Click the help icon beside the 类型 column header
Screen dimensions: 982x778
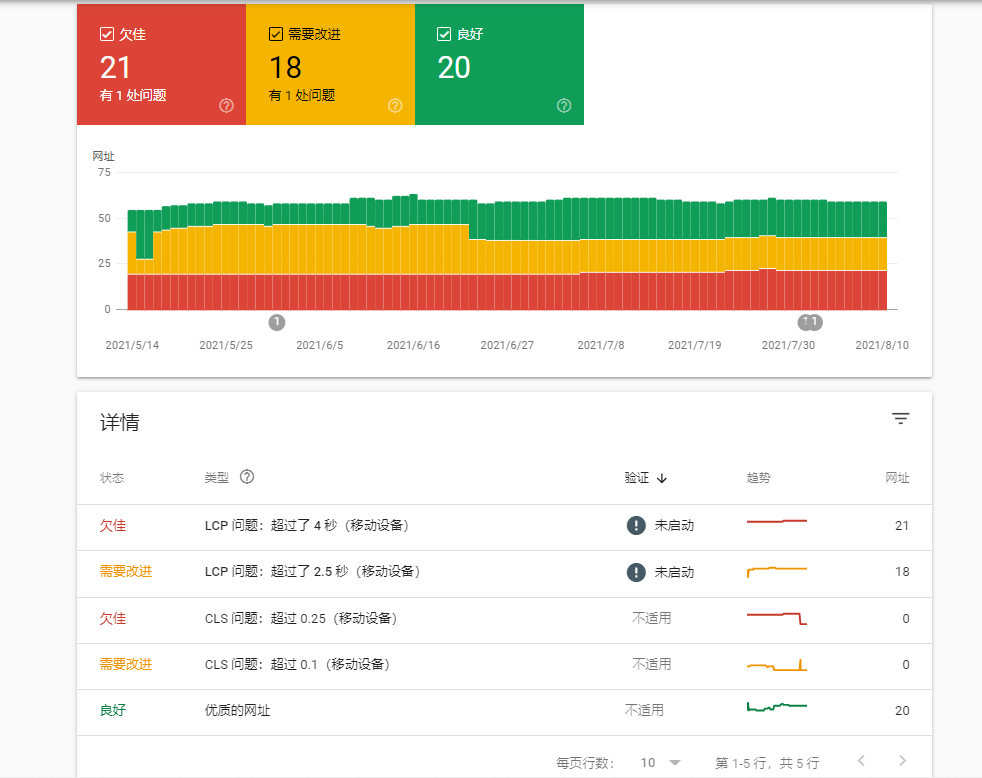coord(245,478)
